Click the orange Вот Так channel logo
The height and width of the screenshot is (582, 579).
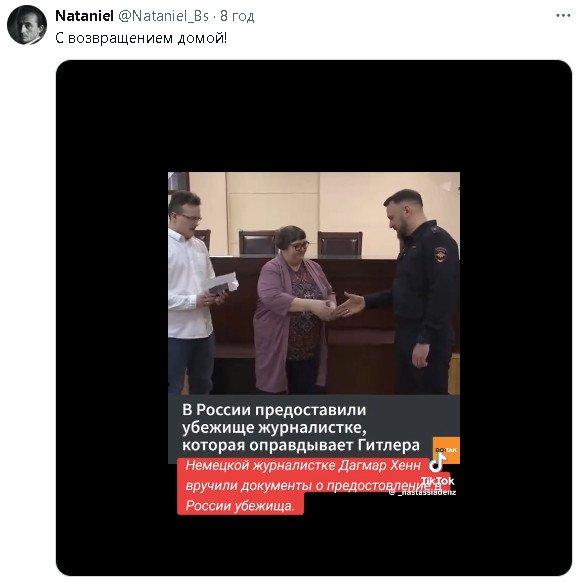pyautogui.click(x=446, y=450)
